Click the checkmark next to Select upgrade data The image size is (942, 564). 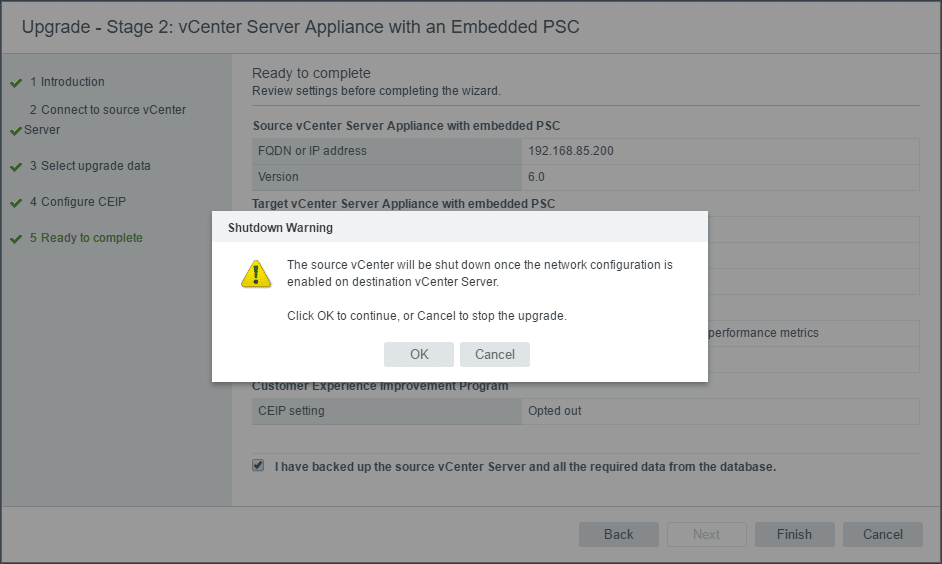(x=16, y=167)
